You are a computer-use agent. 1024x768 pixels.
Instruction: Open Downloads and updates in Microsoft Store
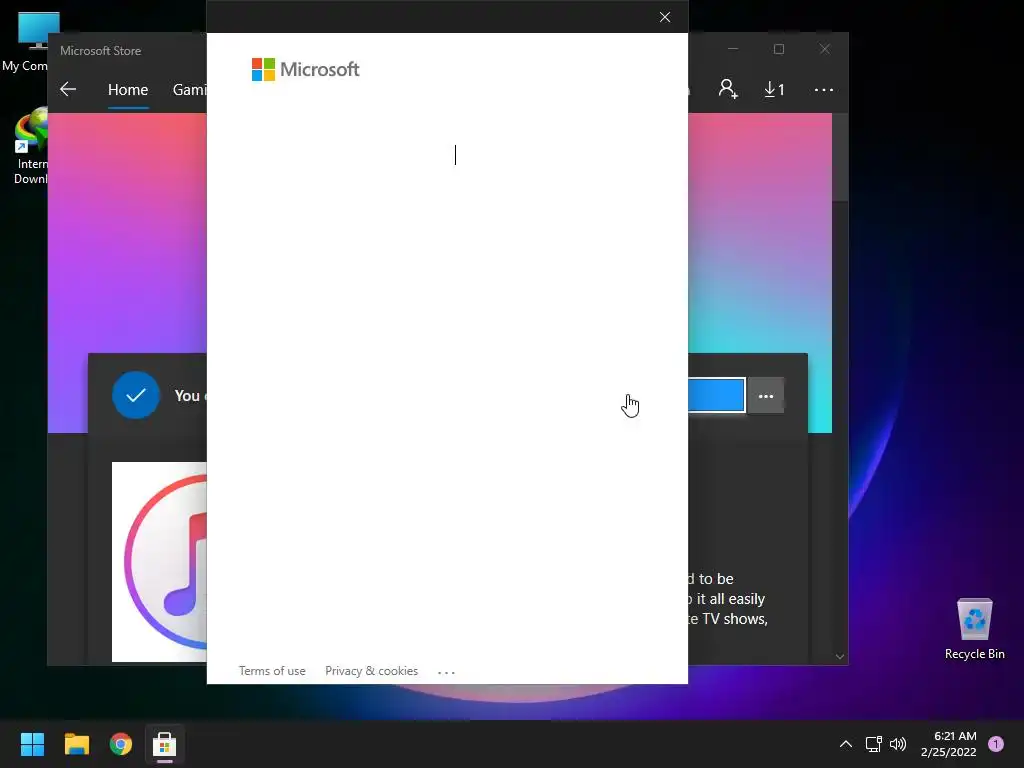tap(775, 89)
